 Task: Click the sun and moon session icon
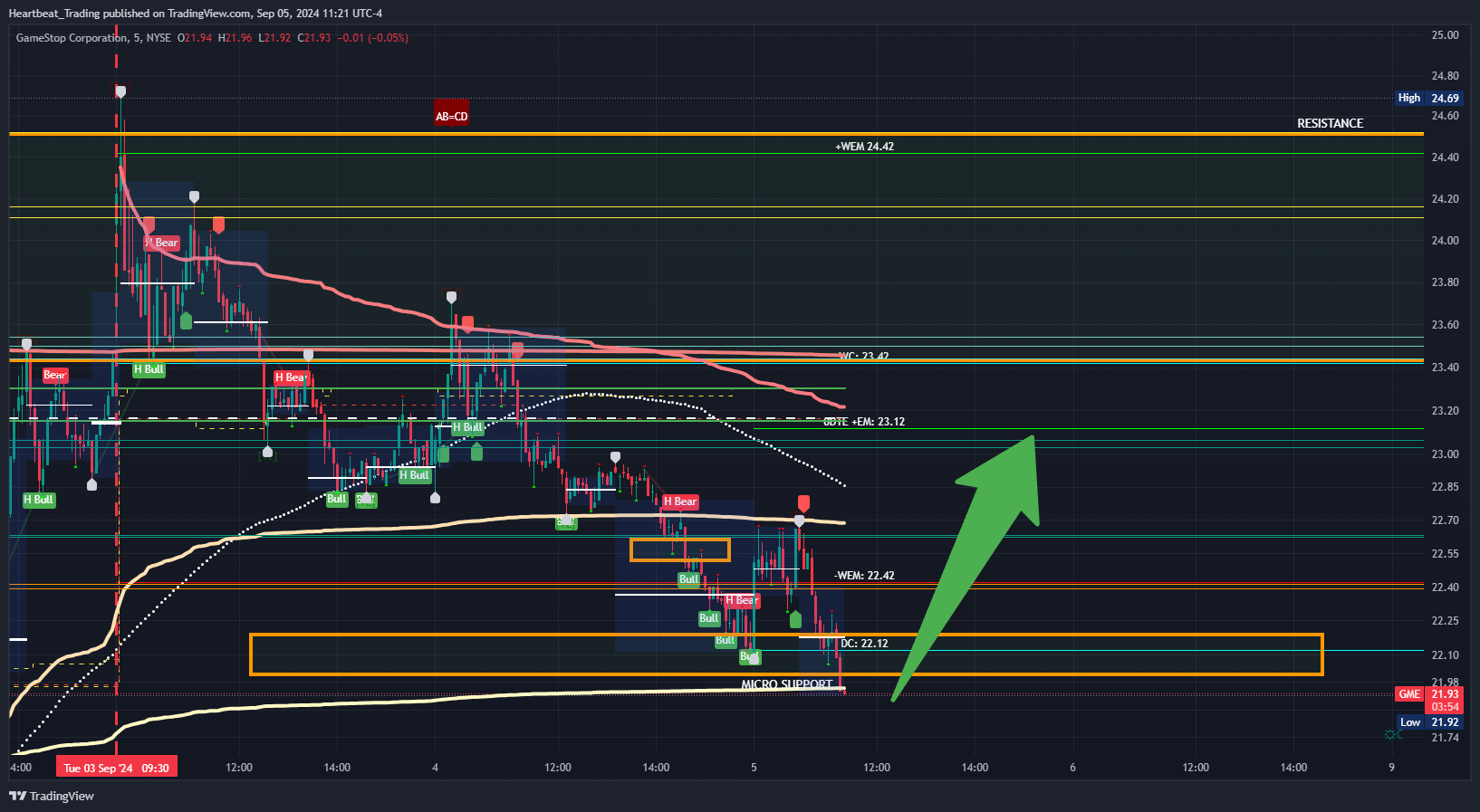[x=1393, y=734]
